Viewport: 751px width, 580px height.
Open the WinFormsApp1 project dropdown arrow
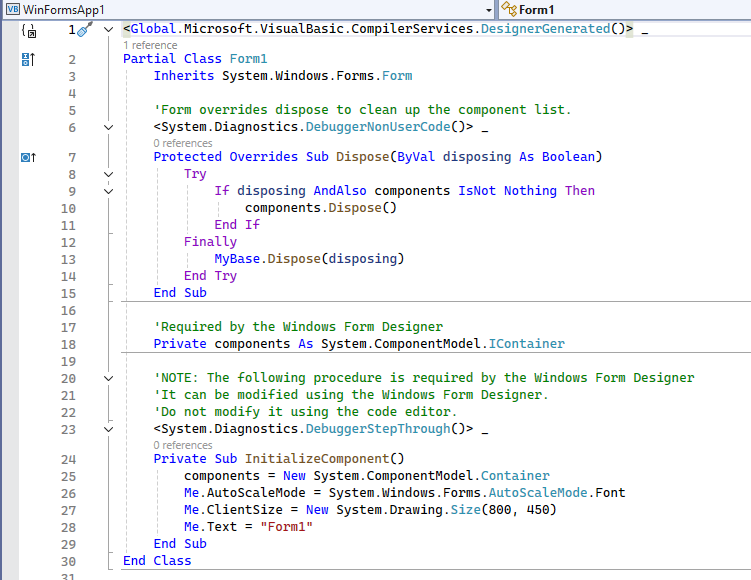click(488, 10)
